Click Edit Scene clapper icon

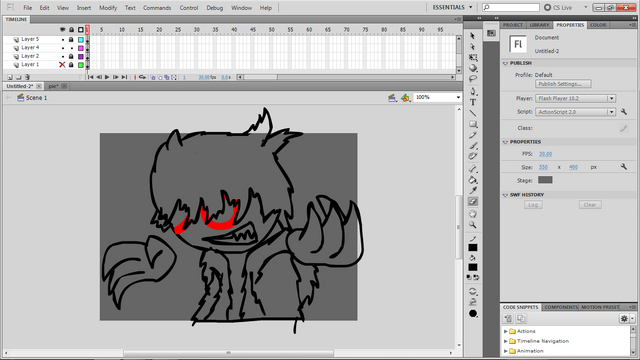pyautogui.click(x=392, y=98)
